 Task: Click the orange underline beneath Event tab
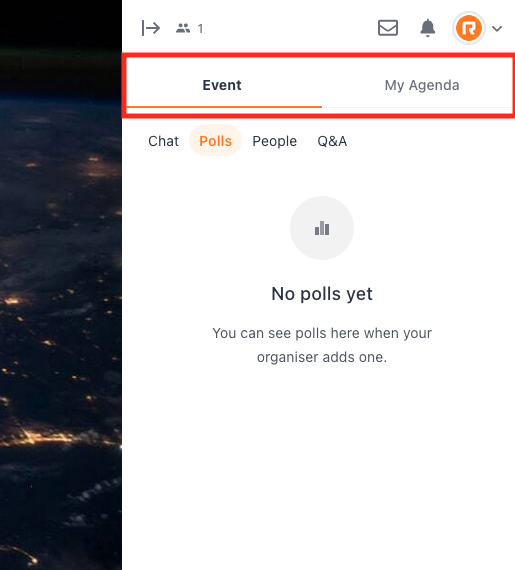[x=224, y=107]
